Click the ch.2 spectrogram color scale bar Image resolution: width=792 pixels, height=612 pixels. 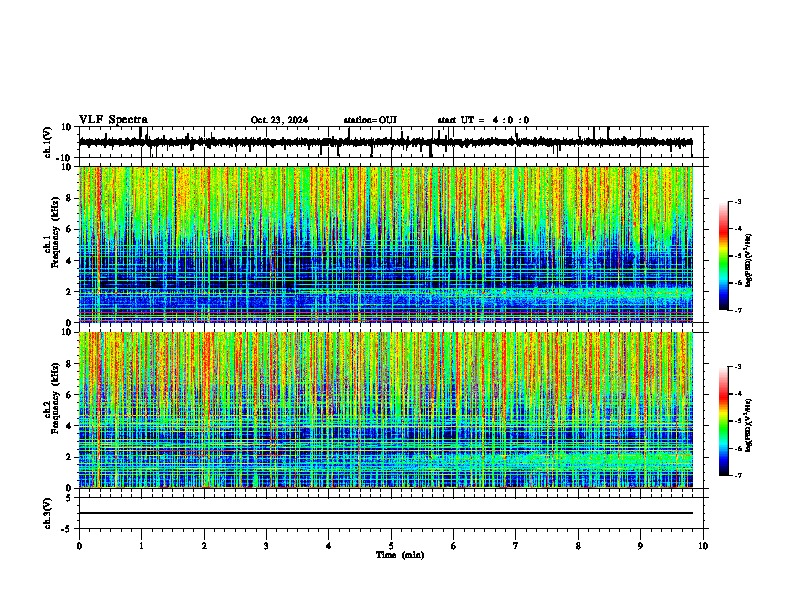[x=724, y=421]
